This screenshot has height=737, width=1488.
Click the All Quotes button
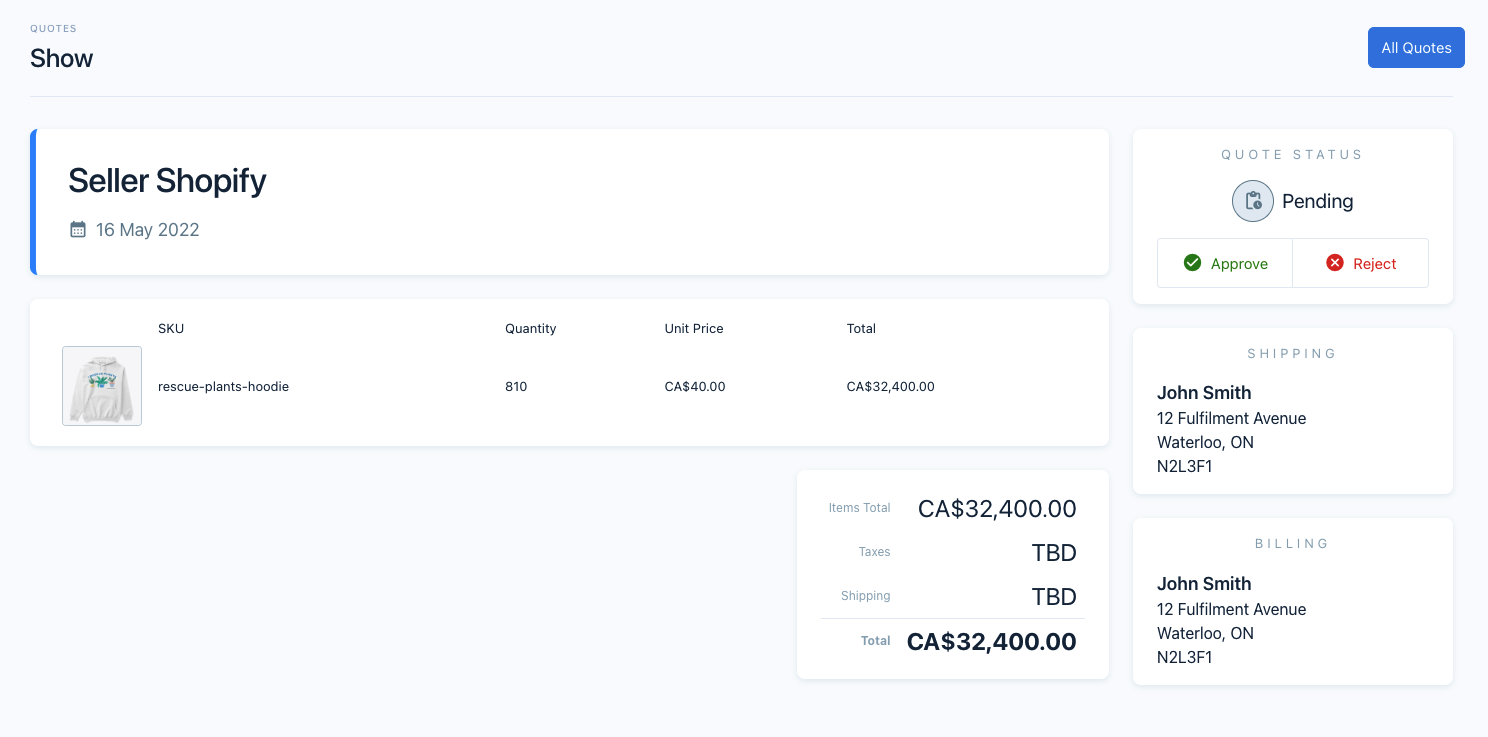point(1416,48)
